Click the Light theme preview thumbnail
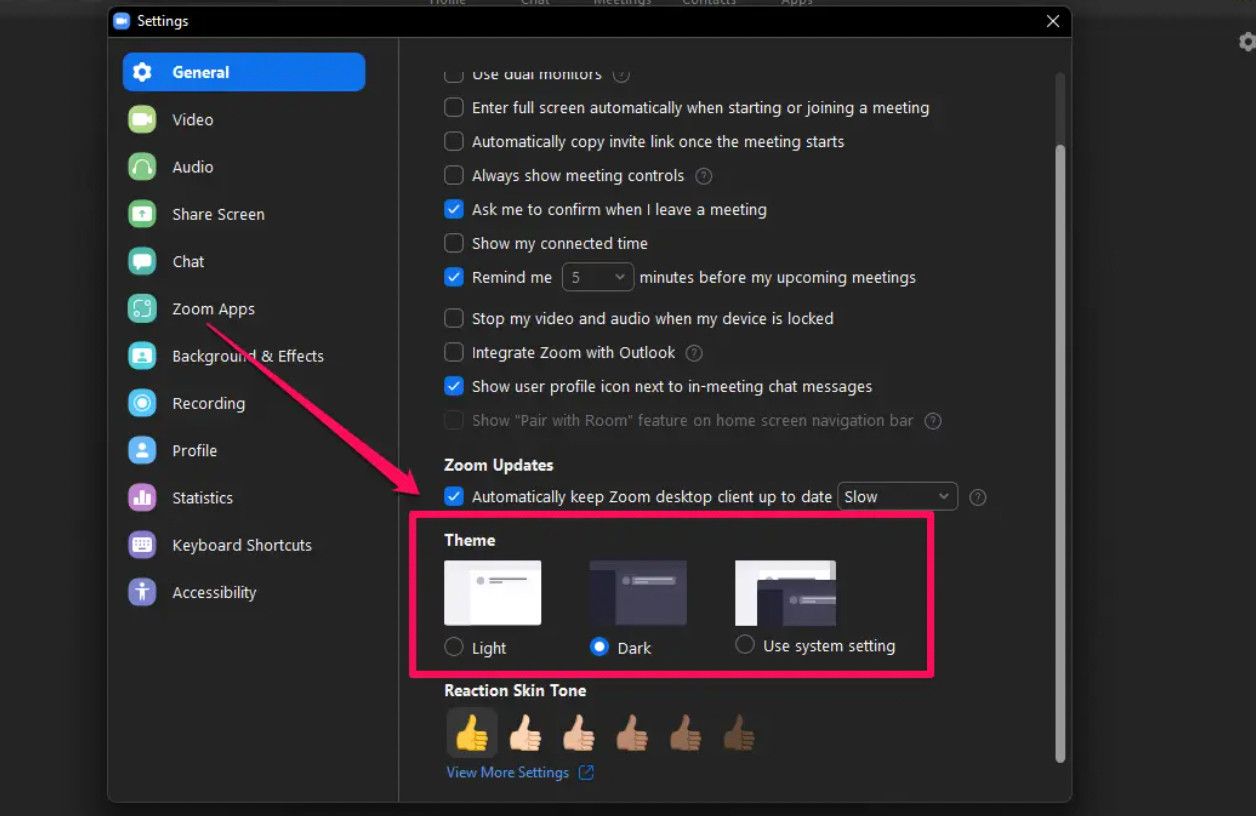 [x=493, y=593]
